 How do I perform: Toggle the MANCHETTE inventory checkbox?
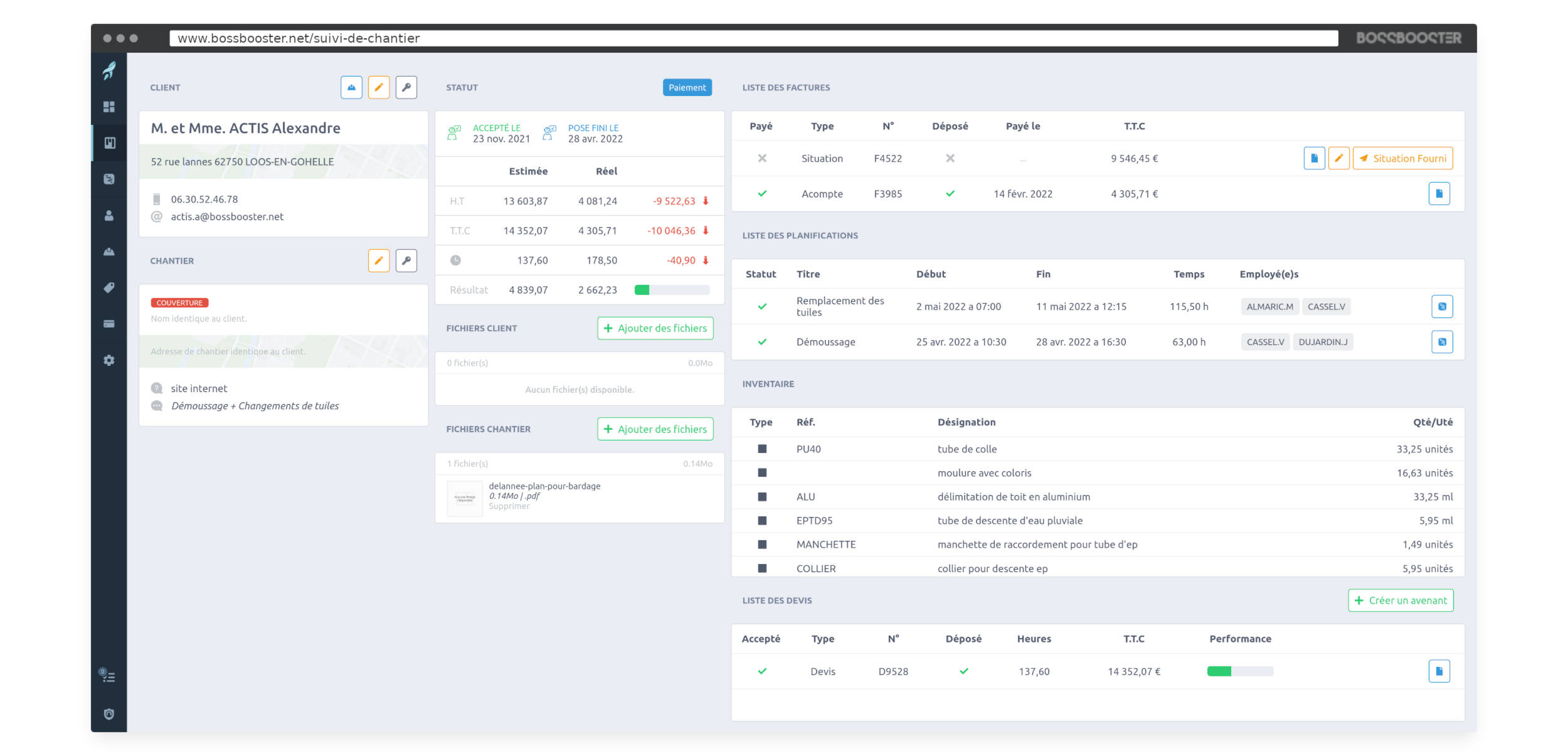(x=762, y=544)
